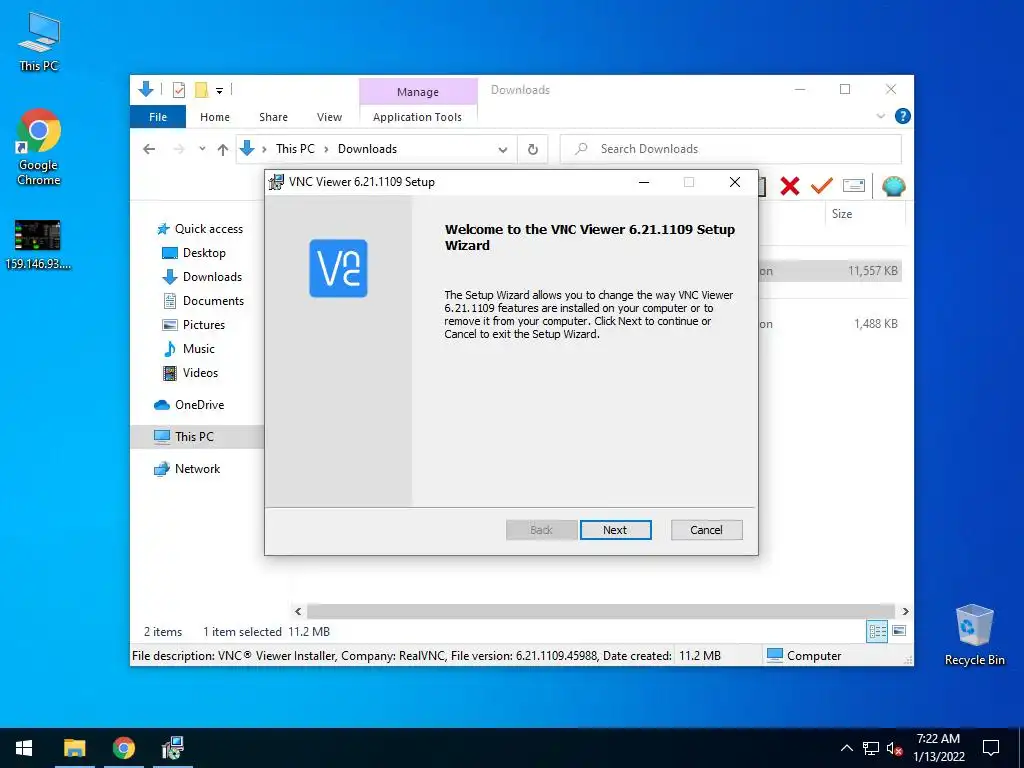Click the 11,557 KB file row
1024x768 pixels.
tap(830, 271)
